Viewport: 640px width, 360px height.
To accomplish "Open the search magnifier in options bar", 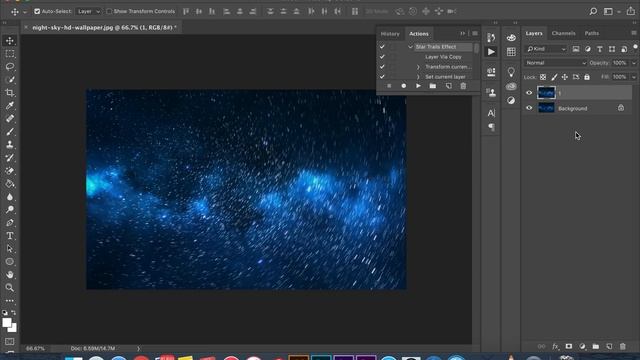I will click(593, 11).
